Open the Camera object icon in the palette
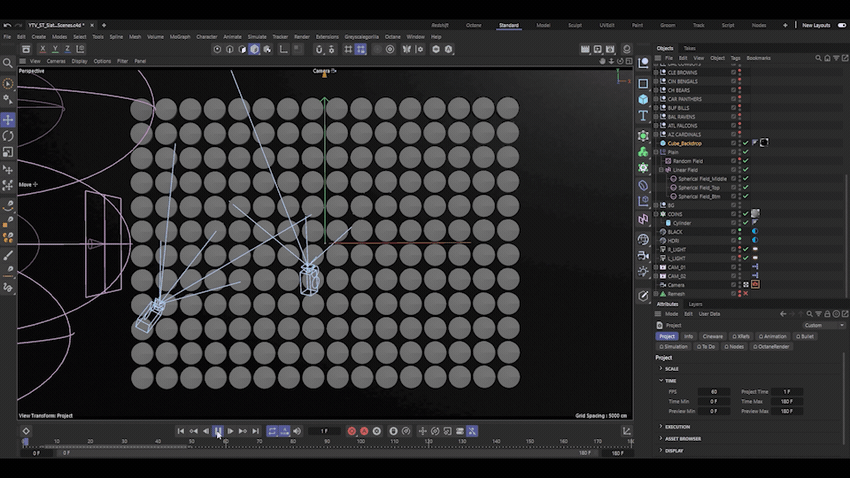The image size is (850, 478). point(643,255)
